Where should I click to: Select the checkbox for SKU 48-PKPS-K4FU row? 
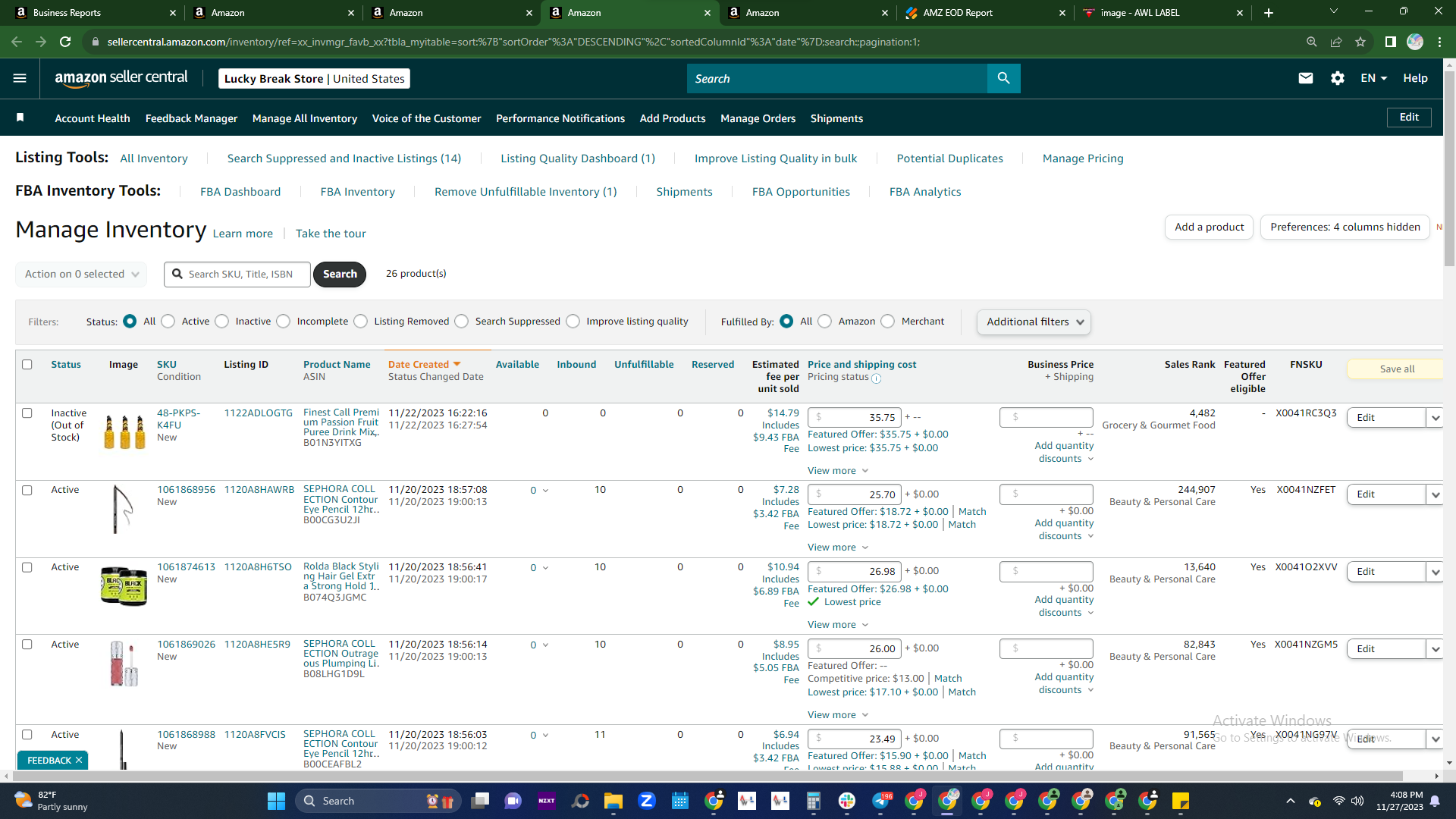(27, 413)
